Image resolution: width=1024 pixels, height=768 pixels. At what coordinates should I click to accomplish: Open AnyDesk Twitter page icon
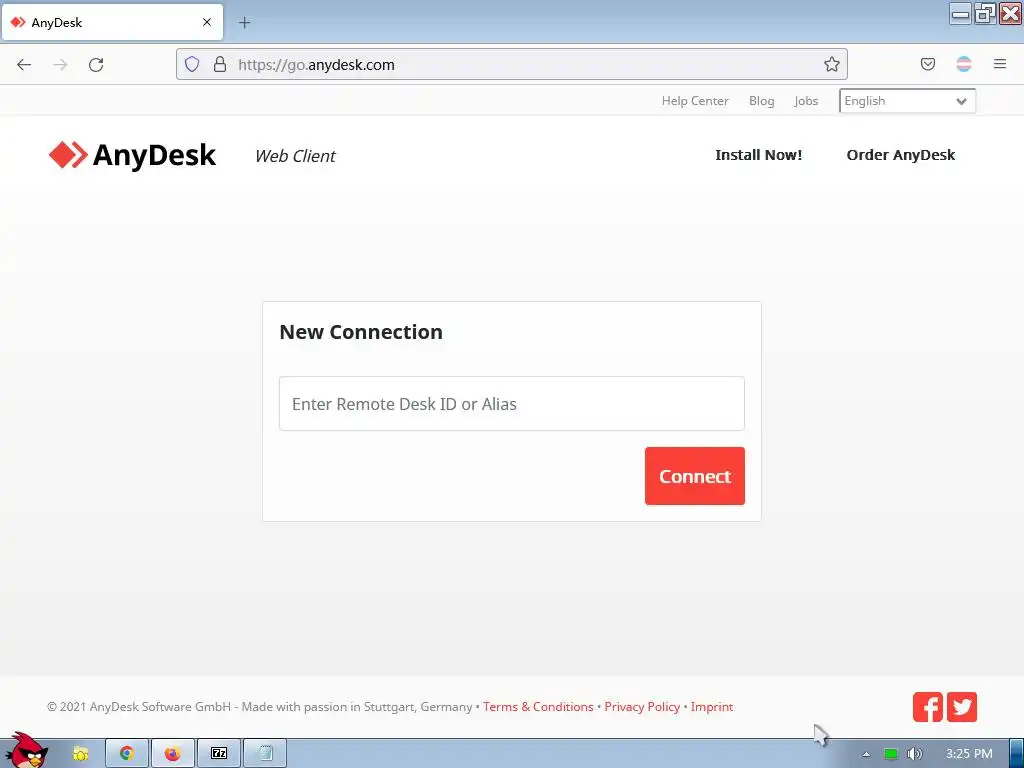(962, 707)
